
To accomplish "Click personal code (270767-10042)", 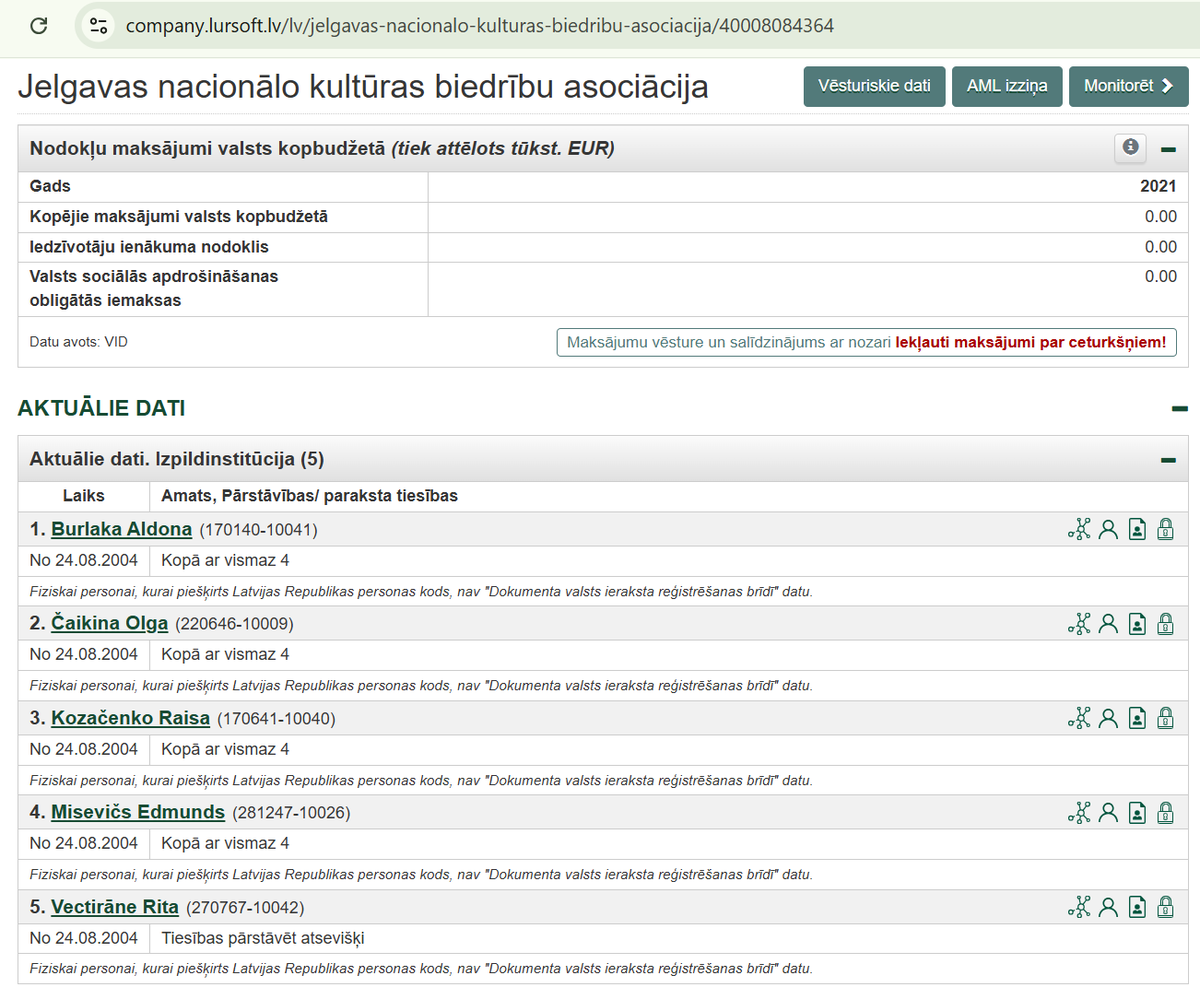I will click(245, 908).
